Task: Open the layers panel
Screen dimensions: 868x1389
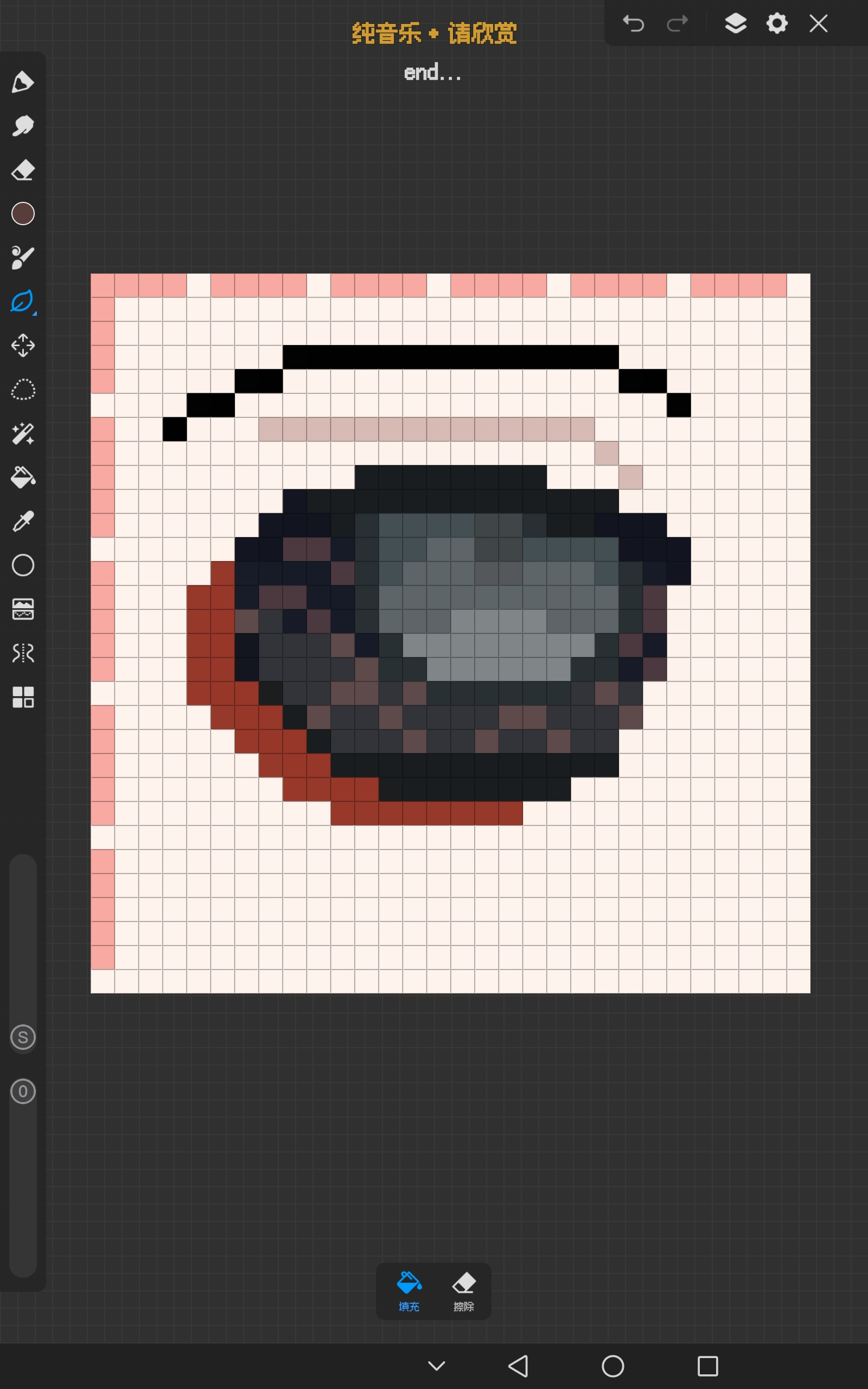Action: [x=736, y=23]
